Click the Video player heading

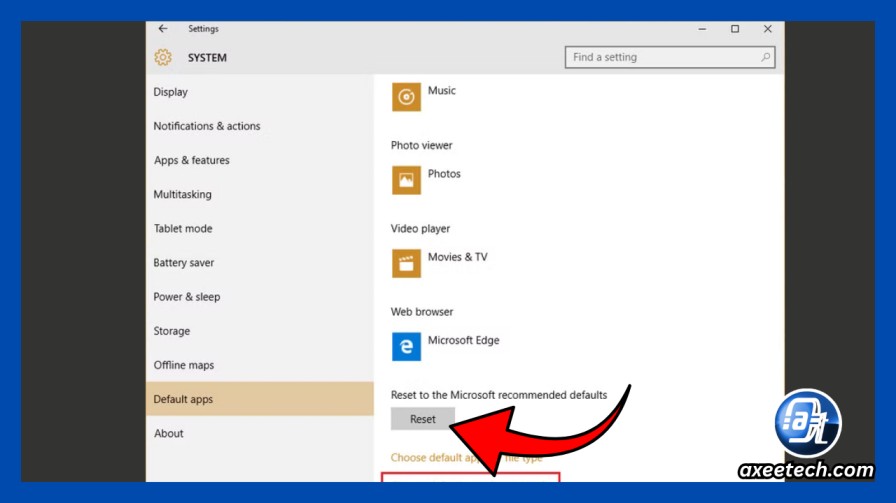(x=420, y=229)
